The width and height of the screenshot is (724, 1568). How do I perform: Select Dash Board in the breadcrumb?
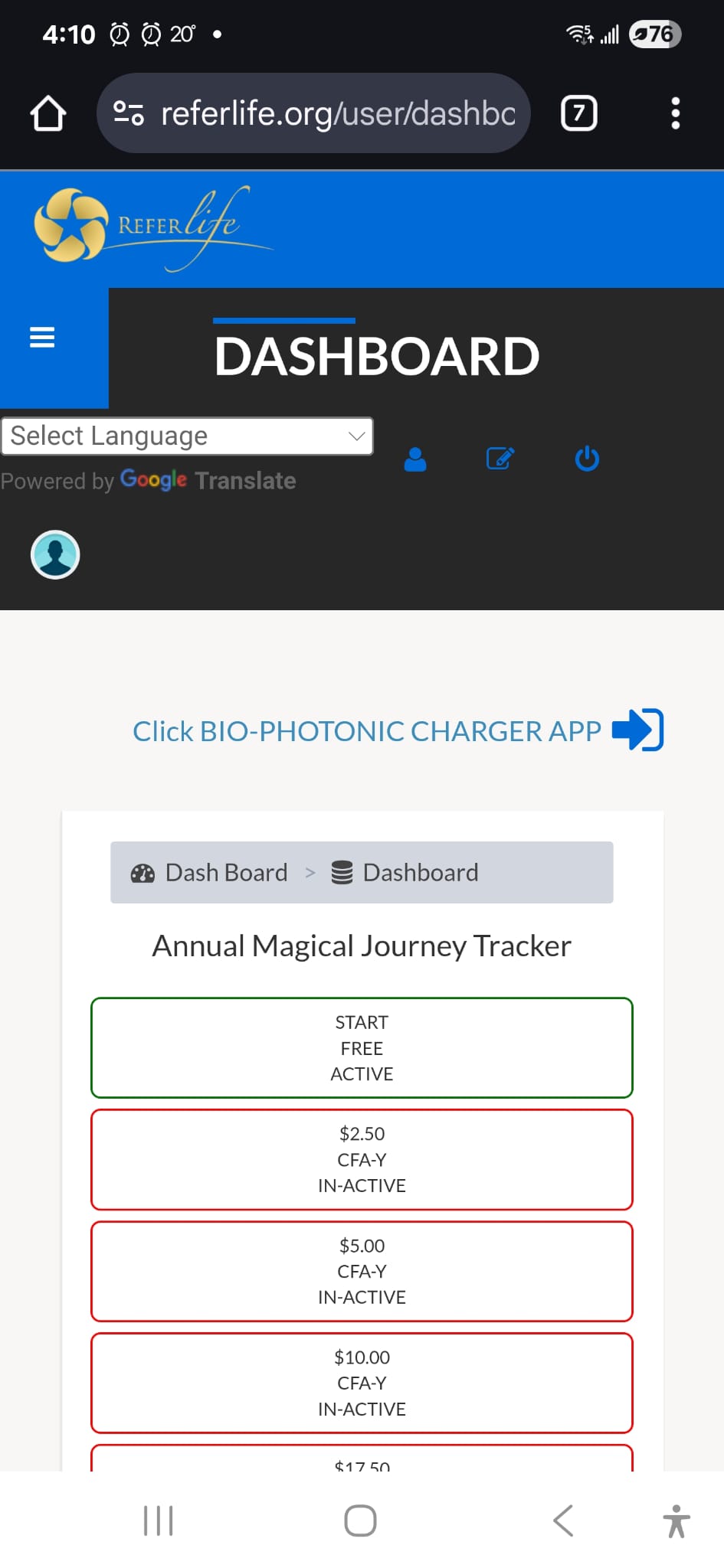click(209, 873)
